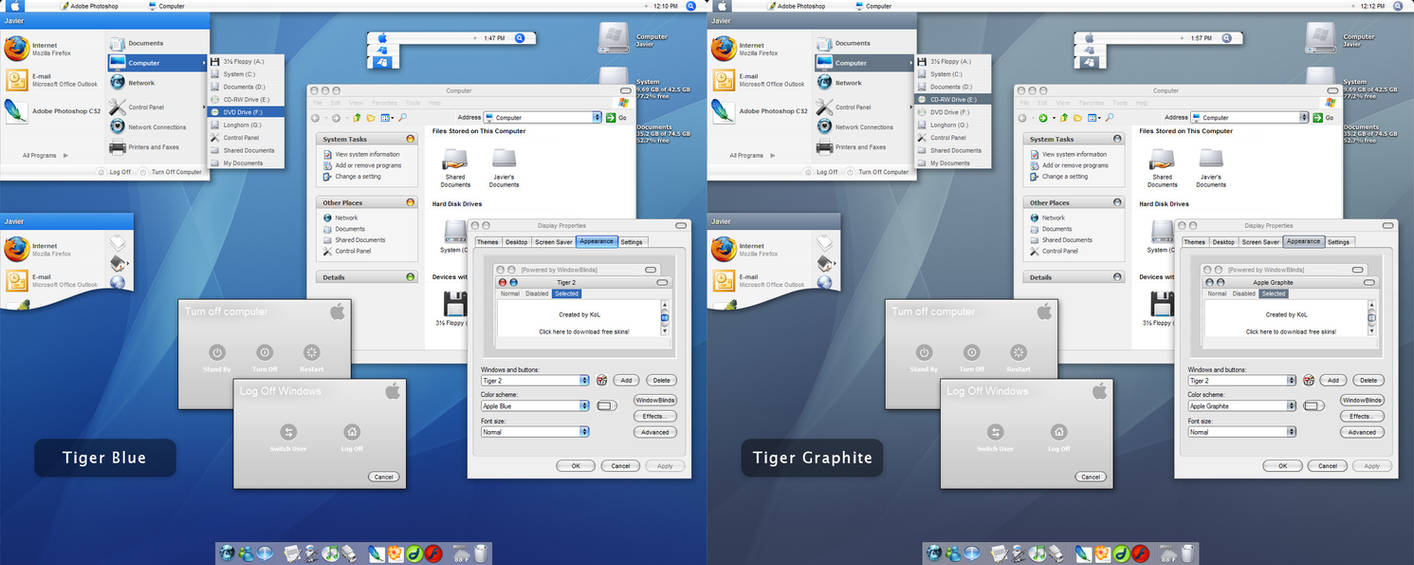The height and width of the screenshot is (565, 1414).
Task: Click OK in Tiger Graphite Display Properties
Action: tap(1282, 466)
